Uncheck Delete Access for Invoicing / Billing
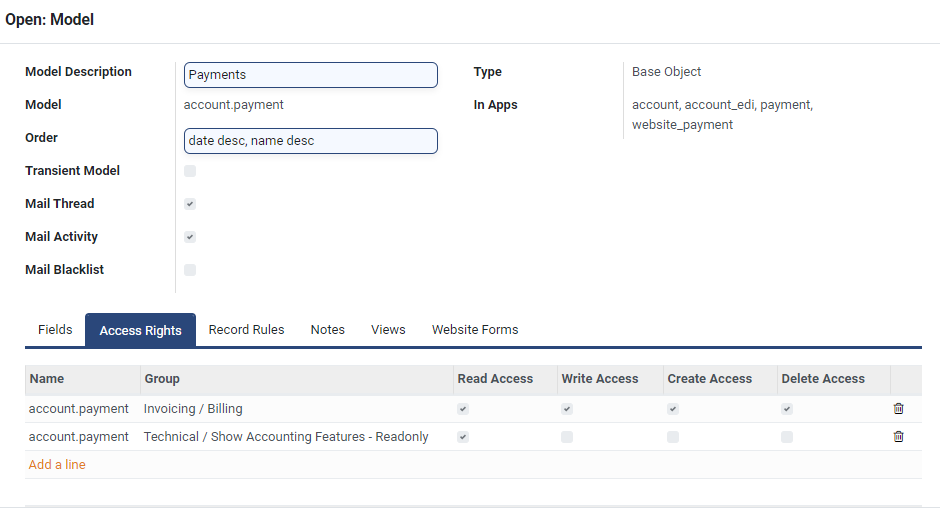The image size is (940, 516). coord(787,409)
